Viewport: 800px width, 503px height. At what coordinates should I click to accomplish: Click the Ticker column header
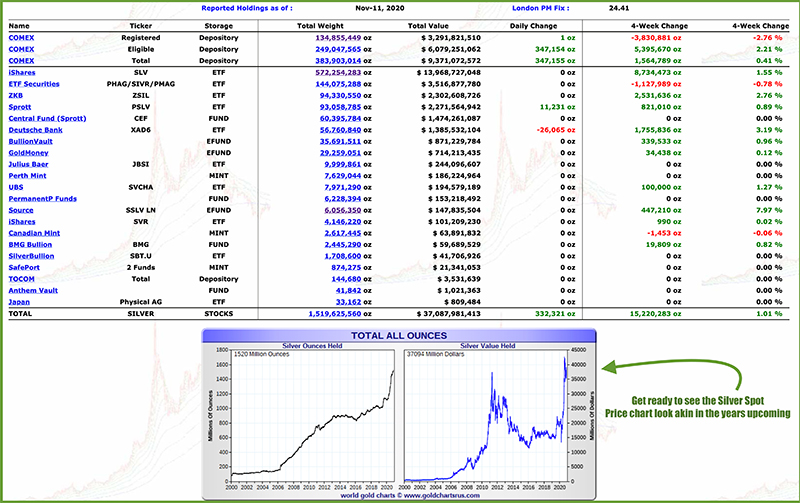click(141, 26)
